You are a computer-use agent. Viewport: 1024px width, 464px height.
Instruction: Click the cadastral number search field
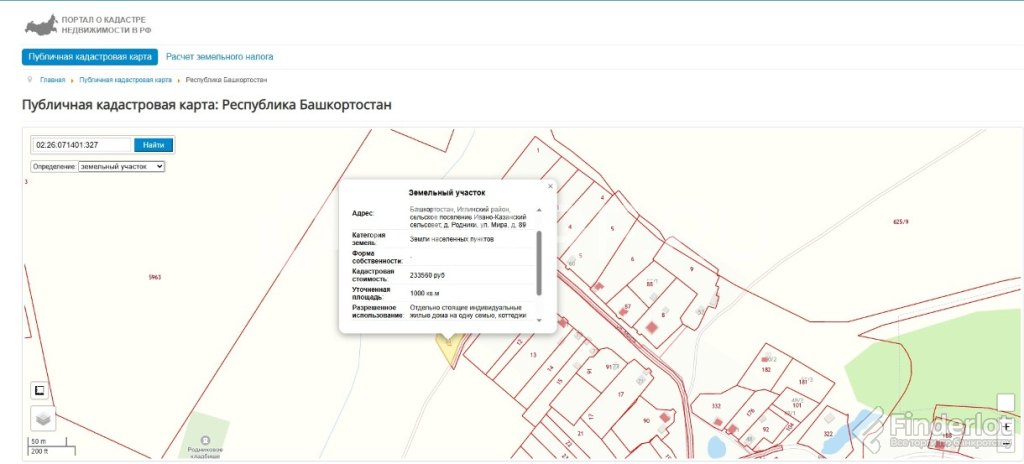(83, 145)
